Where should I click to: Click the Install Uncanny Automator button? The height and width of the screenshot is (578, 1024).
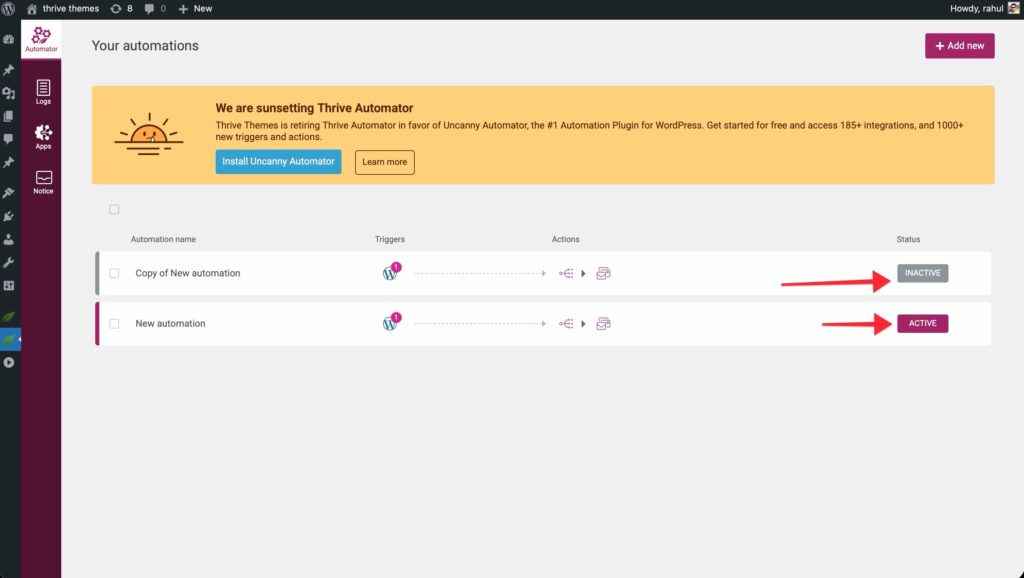278,162
